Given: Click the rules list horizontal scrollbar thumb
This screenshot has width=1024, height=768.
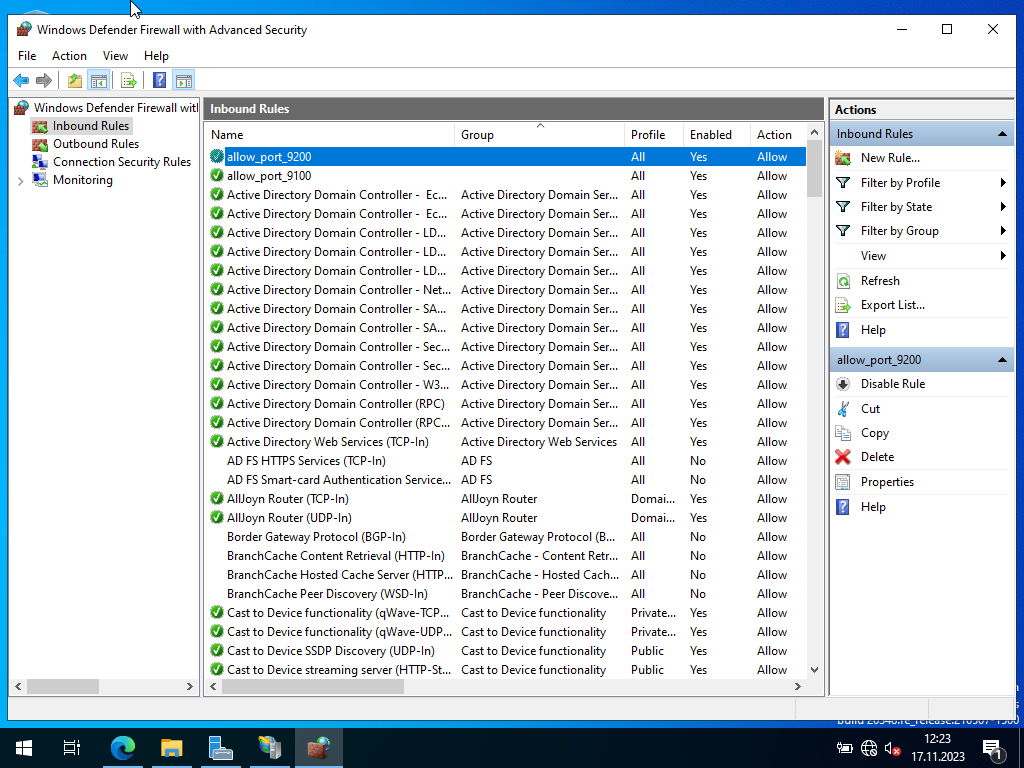Looking at the screenshot, I should click(313, 686).
